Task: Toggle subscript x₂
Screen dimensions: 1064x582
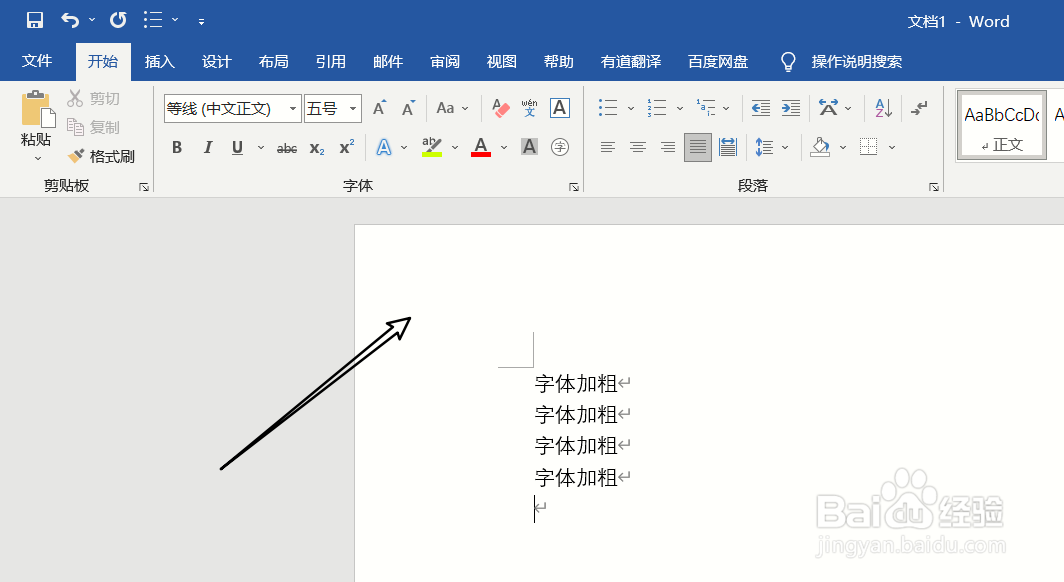Action: pos(317,148)
